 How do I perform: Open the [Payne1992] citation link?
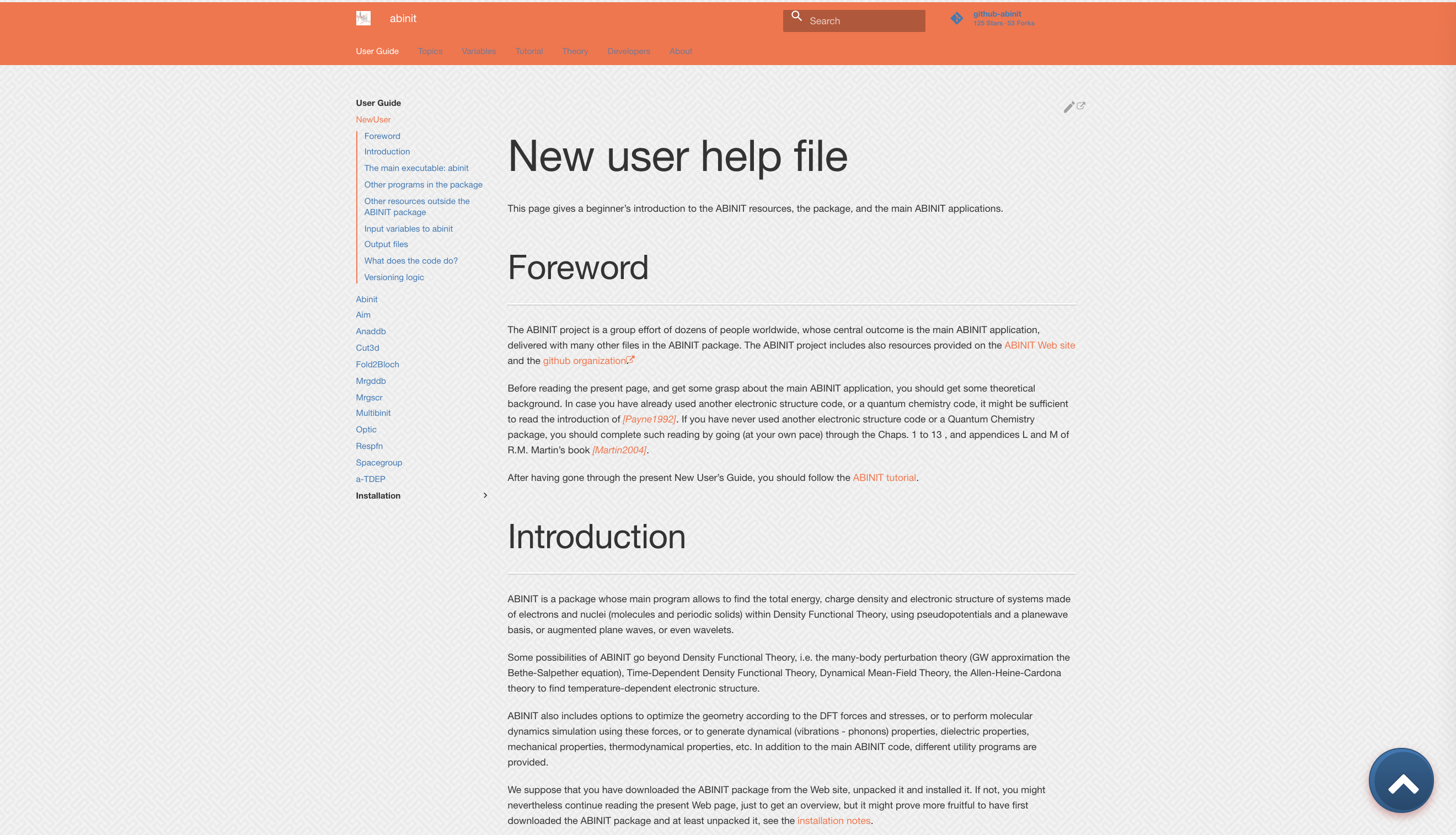click(x=649, y=419)
